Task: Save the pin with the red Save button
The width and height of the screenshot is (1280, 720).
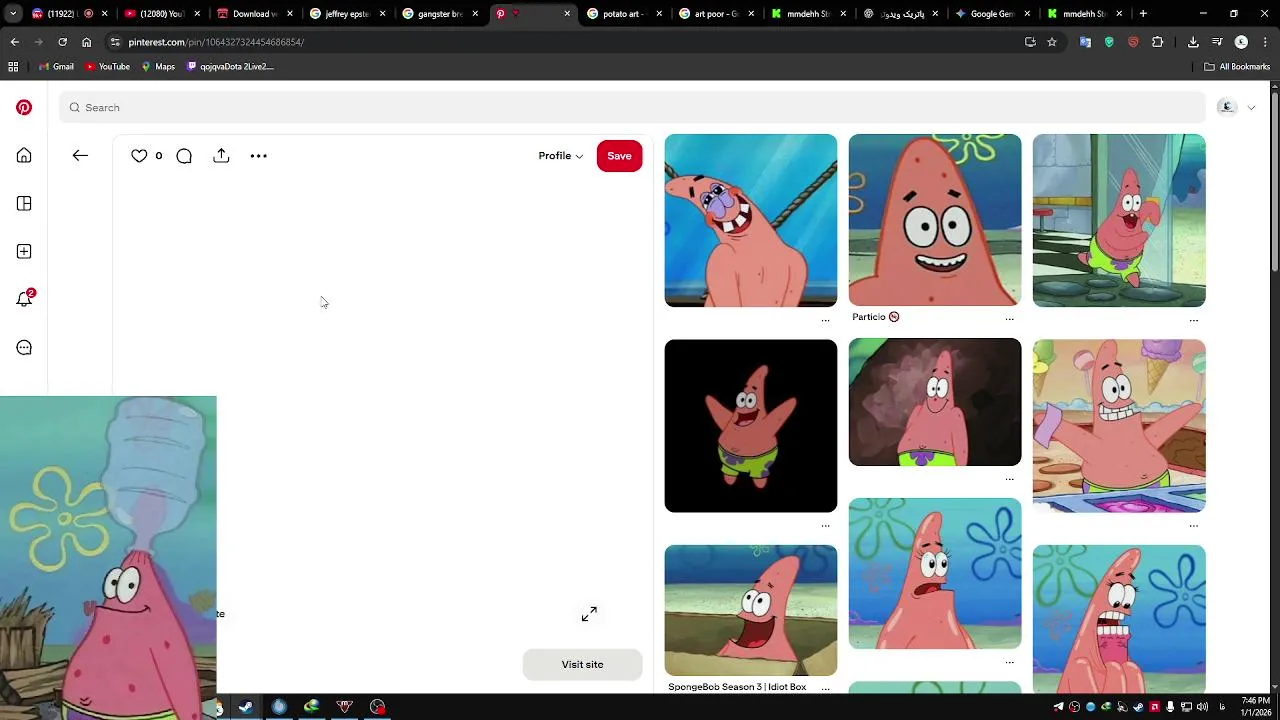Action: click(619, 155)
